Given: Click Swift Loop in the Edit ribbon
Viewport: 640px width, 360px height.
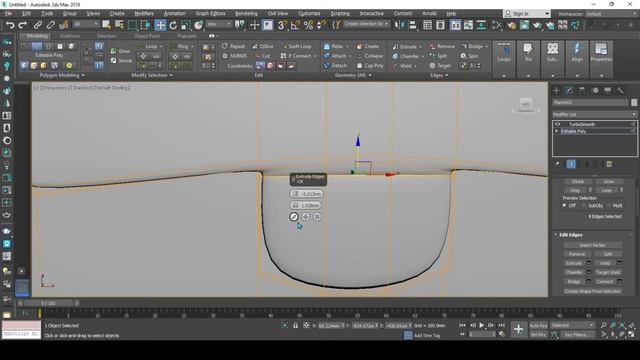Looking at the screenshot, I should (296, 47).
